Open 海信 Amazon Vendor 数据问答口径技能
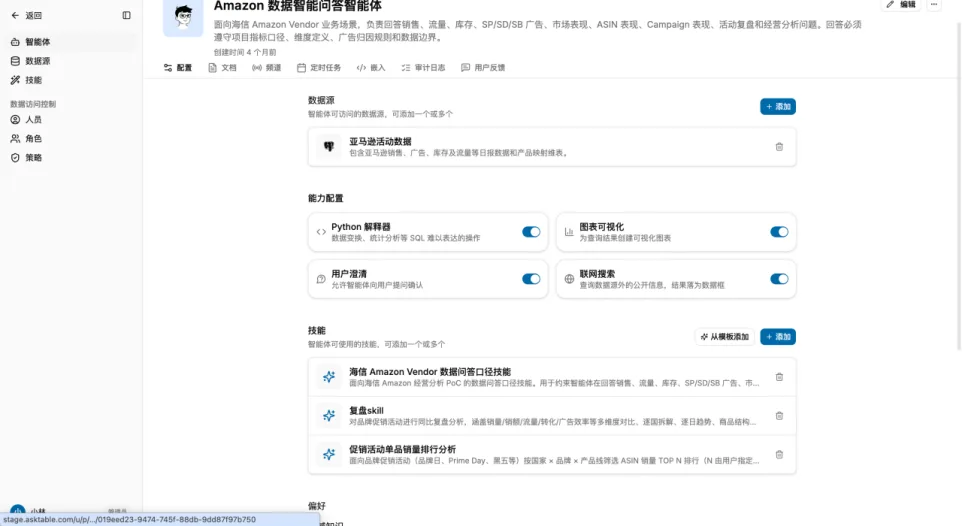The height and width of the screenshot is (526, 962). (x=552, y=377)
